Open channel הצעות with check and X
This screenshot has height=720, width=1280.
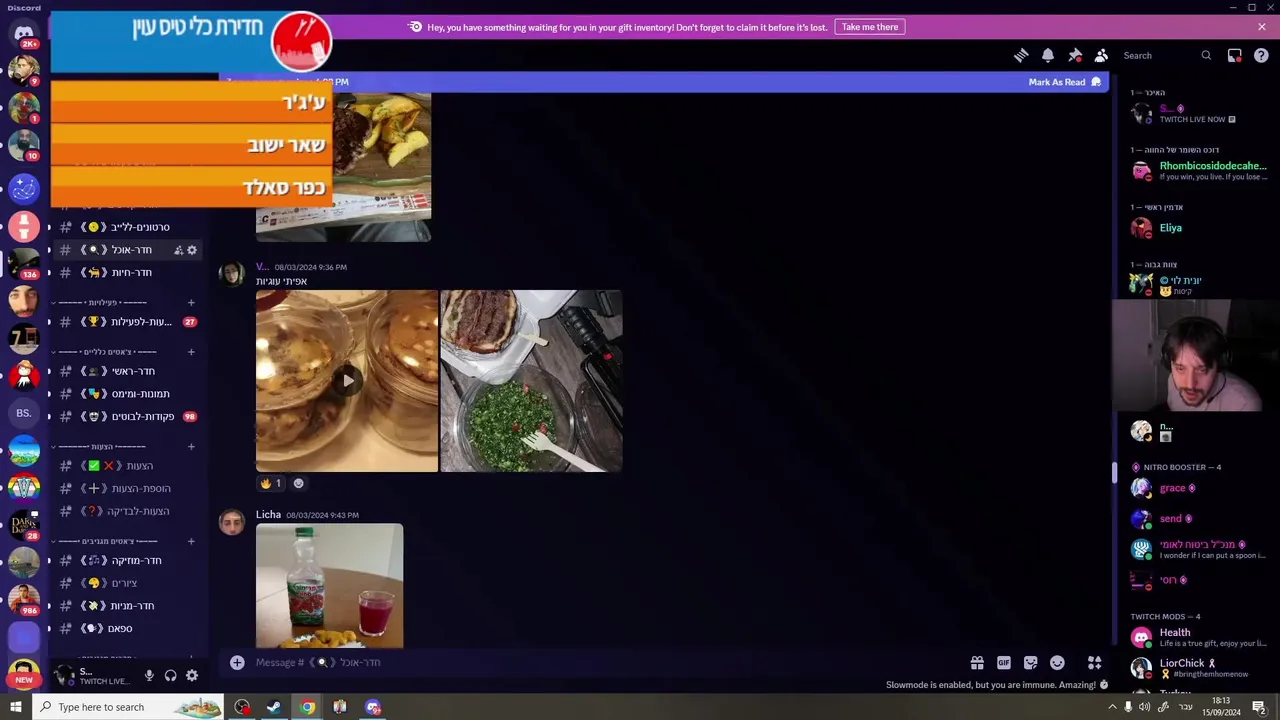point(127,466)
